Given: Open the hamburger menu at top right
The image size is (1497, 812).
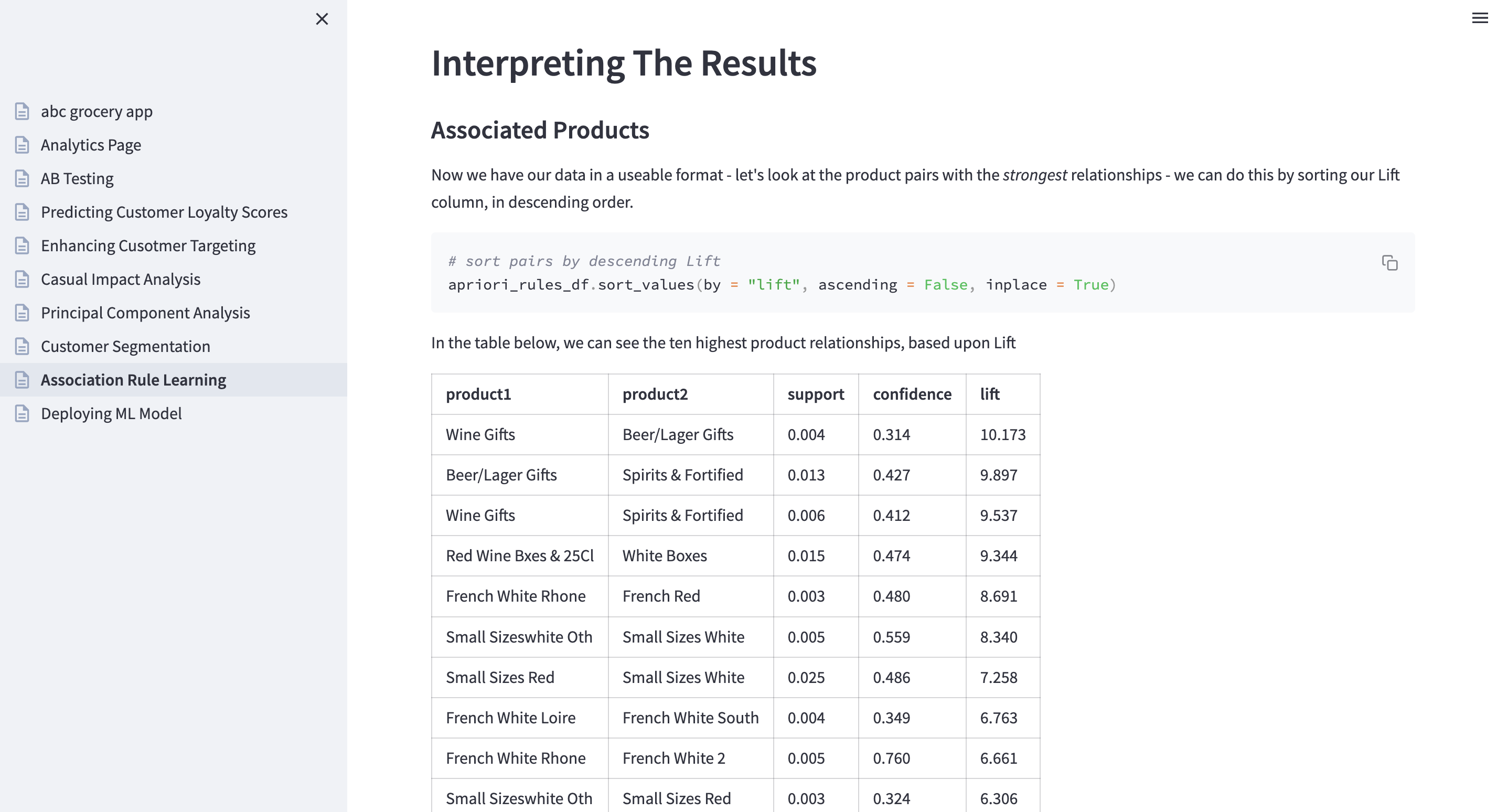Looking at the screenshot, I should tap(1480, 18).
